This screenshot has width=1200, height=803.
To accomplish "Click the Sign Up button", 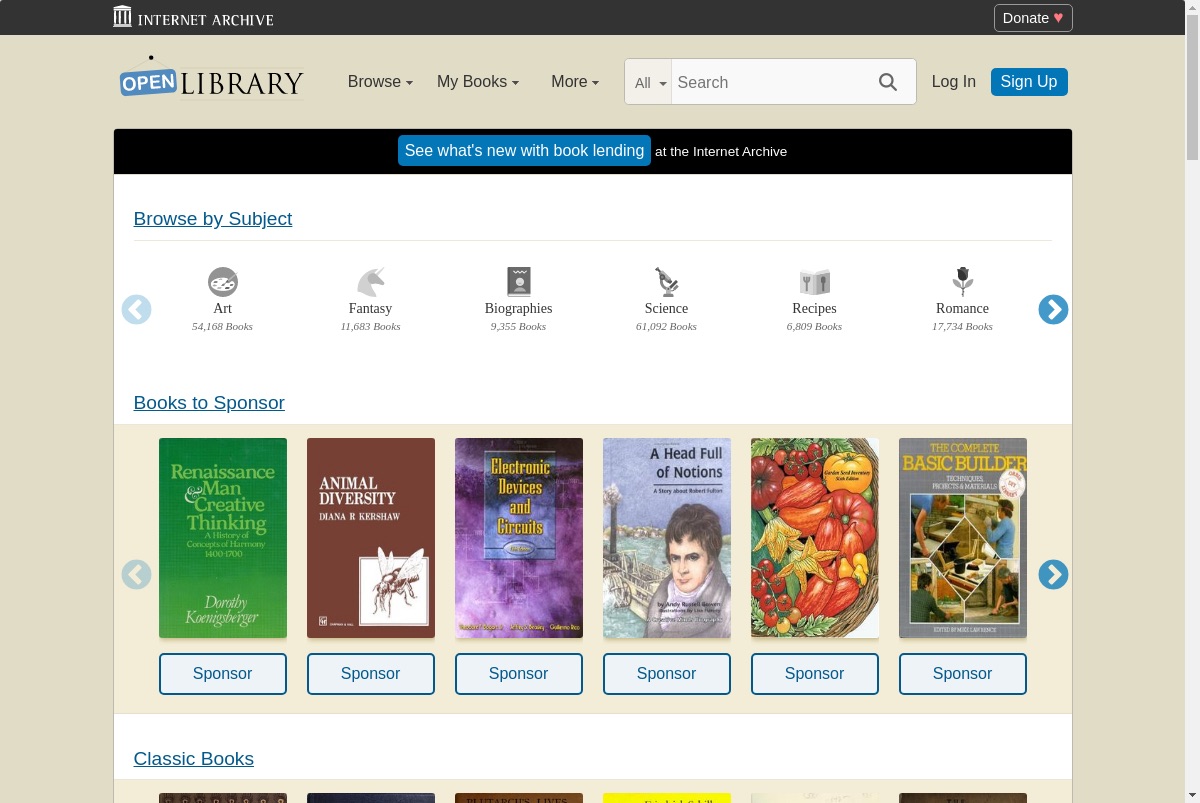I will pos(1029,82).
